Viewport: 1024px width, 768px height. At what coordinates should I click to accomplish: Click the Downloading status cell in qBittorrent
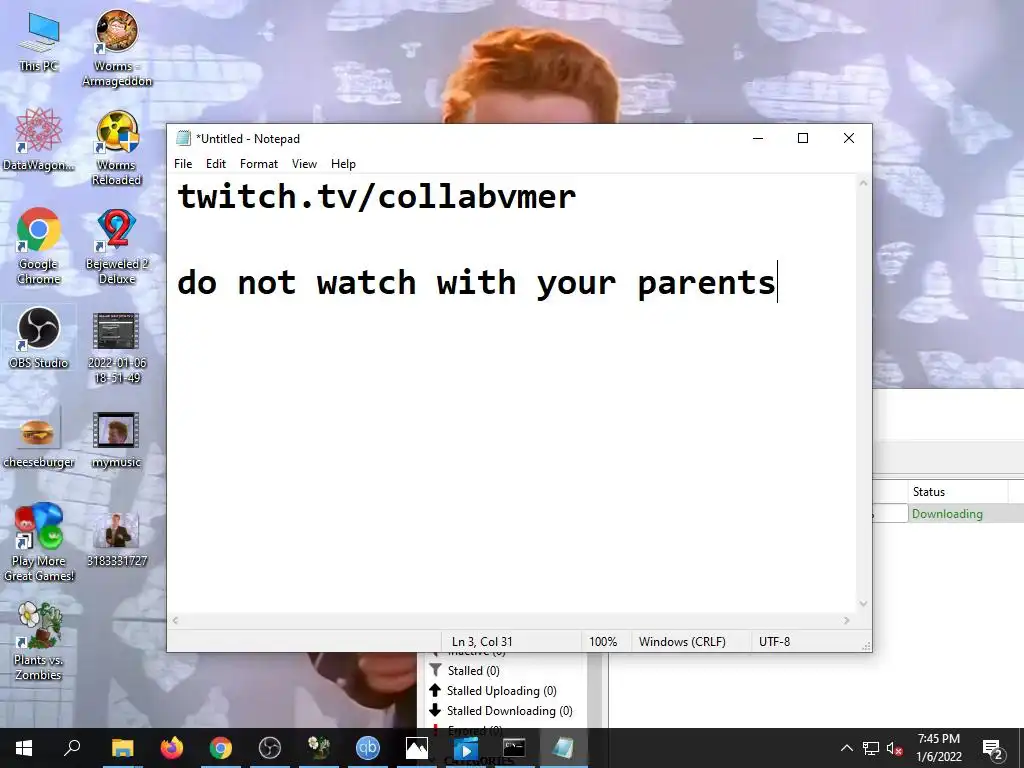[947, 514]
